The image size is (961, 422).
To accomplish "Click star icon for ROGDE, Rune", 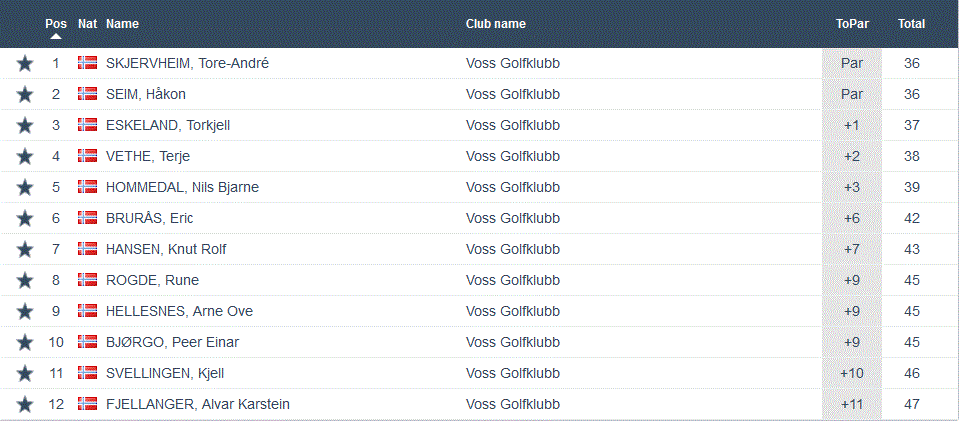I will [x=25, y=281].
